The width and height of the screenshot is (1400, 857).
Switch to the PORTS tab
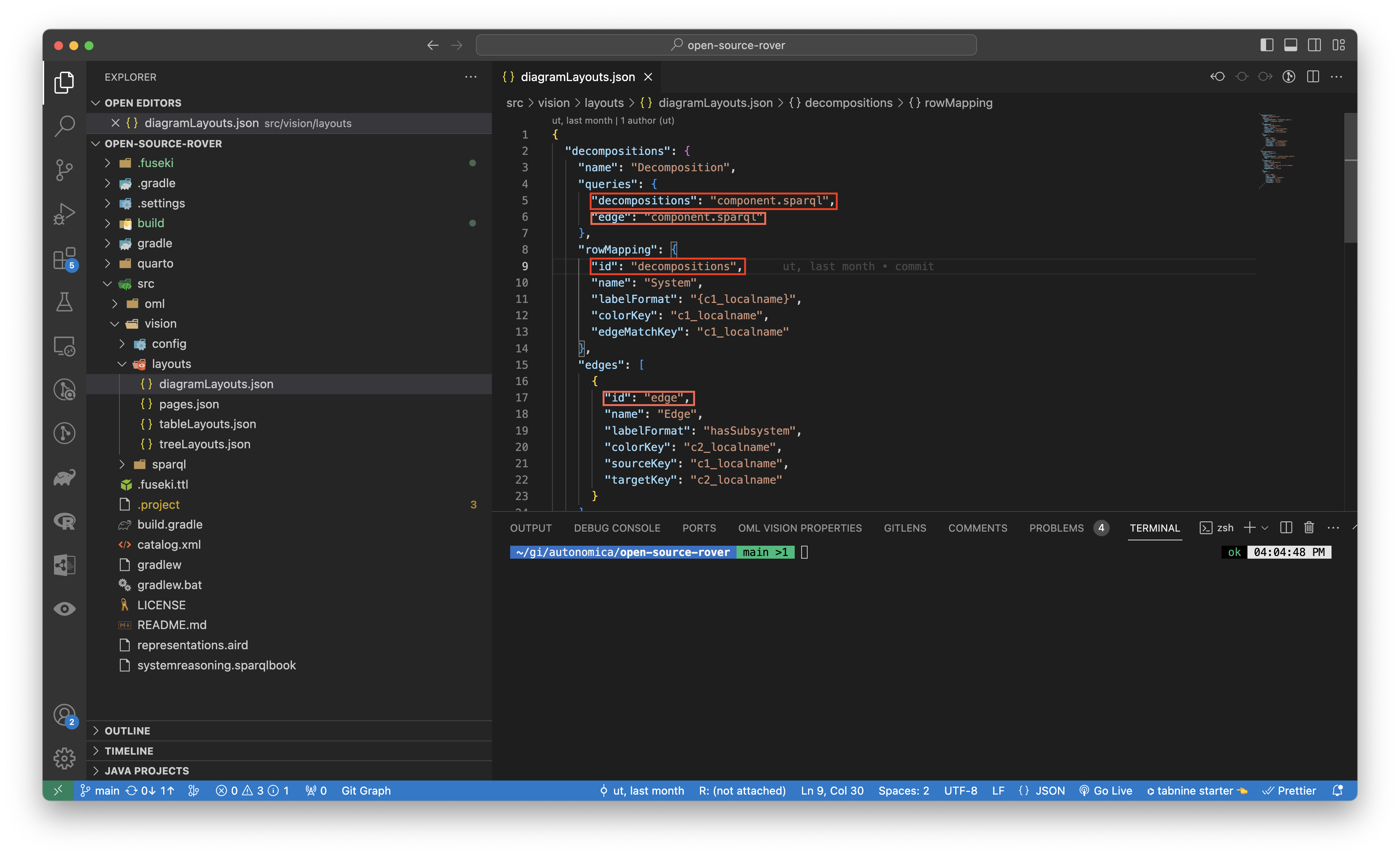[x=699, y=528]
